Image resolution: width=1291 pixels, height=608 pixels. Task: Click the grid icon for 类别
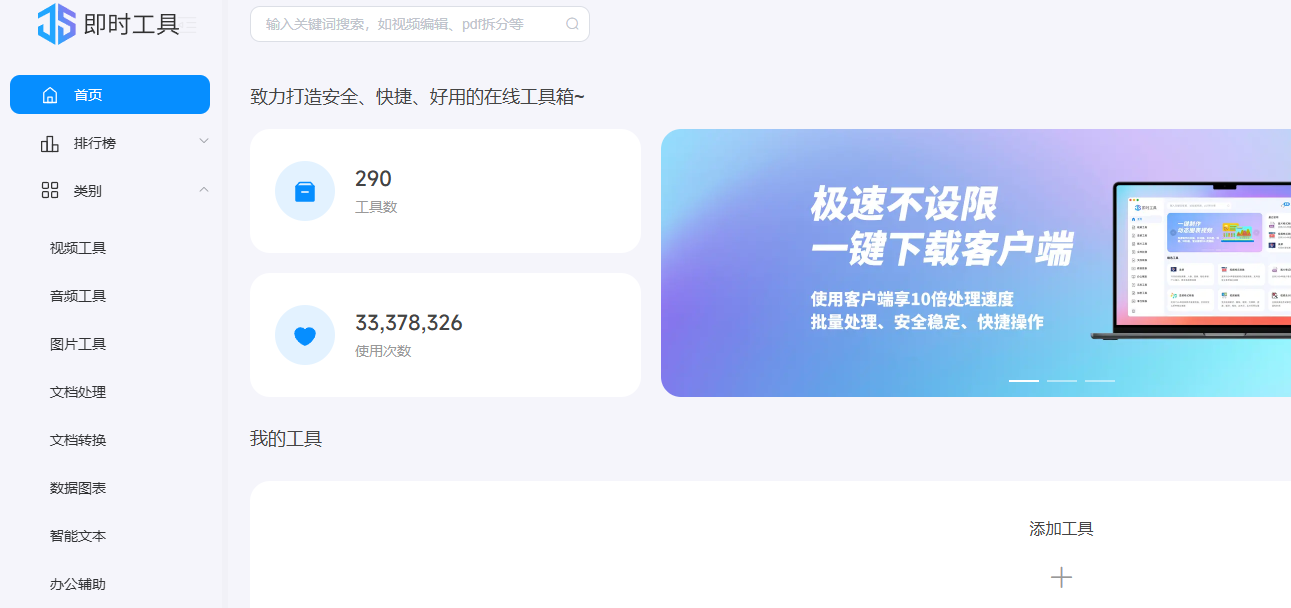coord(50,191)
